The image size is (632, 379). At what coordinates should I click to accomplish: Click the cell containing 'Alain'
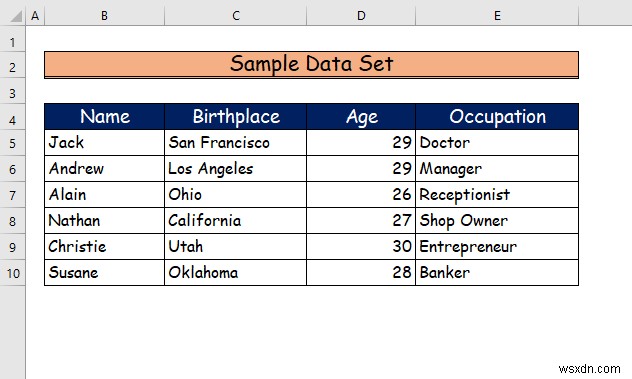104,195
